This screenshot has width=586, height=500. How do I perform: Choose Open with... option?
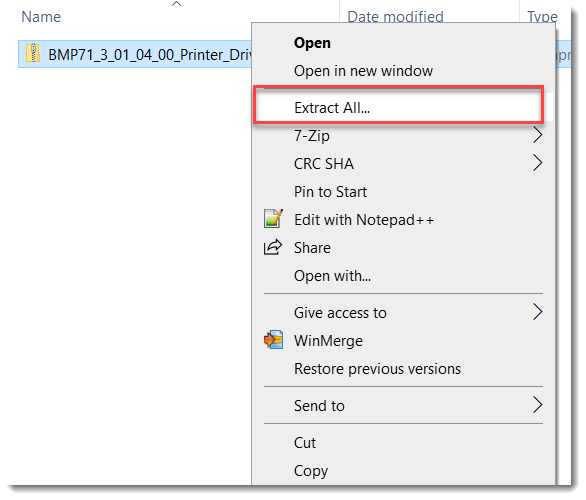[x=332, y=276]
